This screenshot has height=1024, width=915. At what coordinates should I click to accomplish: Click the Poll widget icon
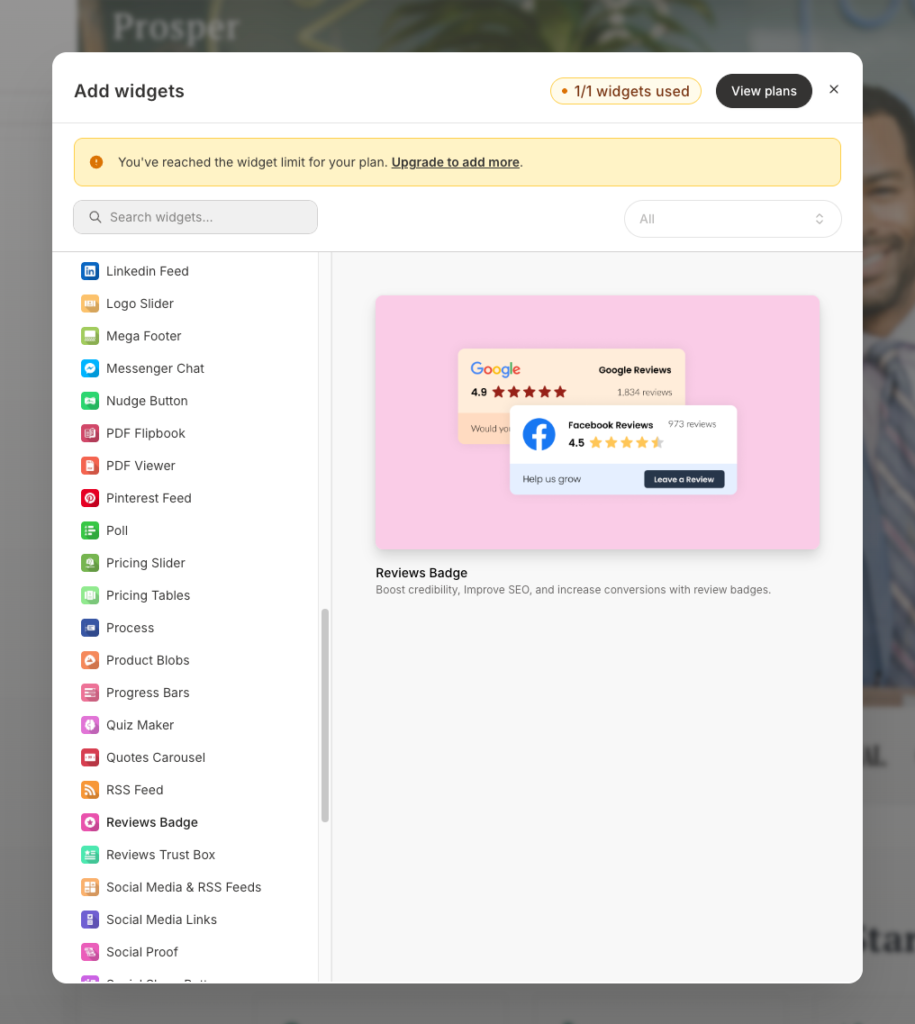point(89,530)
